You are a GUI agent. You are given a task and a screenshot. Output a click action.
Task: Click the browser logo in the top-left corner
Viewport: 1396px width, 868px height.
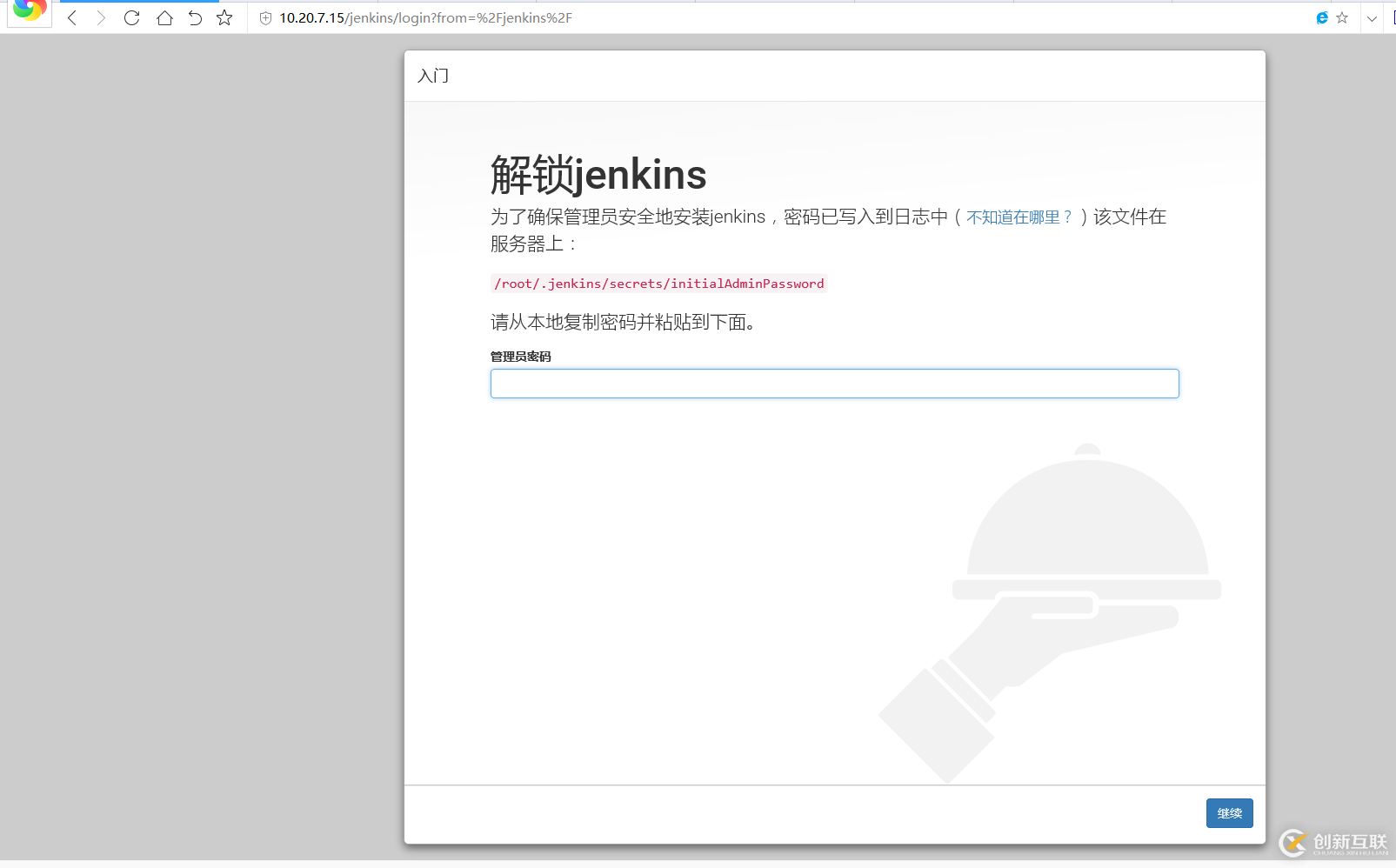point(29,12)
